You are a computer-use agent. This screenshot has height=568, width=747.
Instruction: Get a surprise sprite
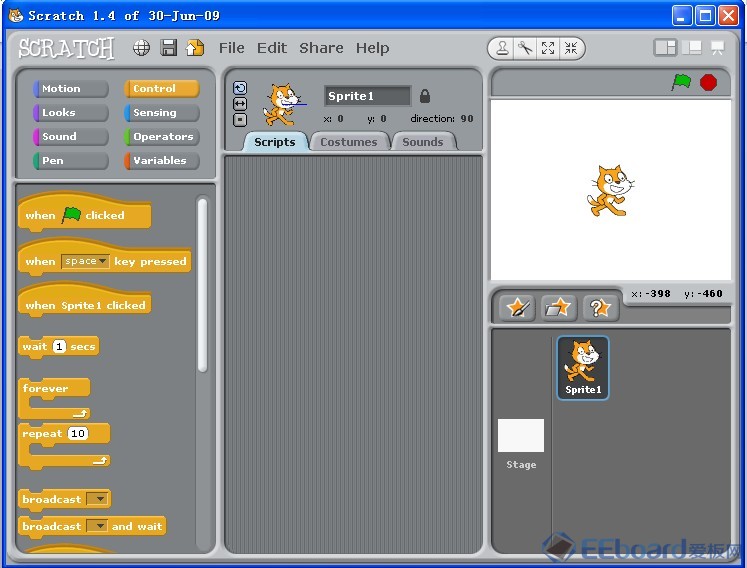[600, 307]
